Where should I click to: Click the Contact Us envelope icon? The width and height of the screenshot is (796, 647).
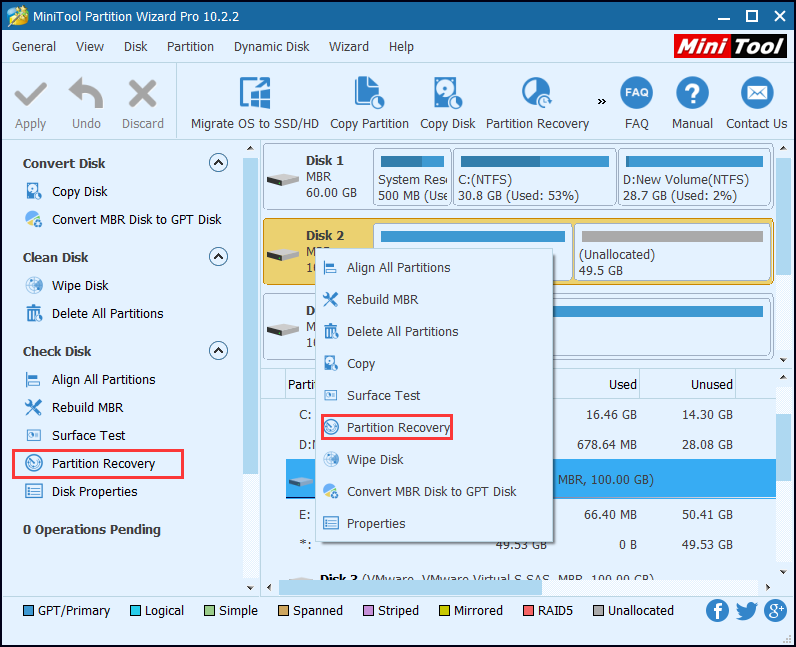click(757, 93)
